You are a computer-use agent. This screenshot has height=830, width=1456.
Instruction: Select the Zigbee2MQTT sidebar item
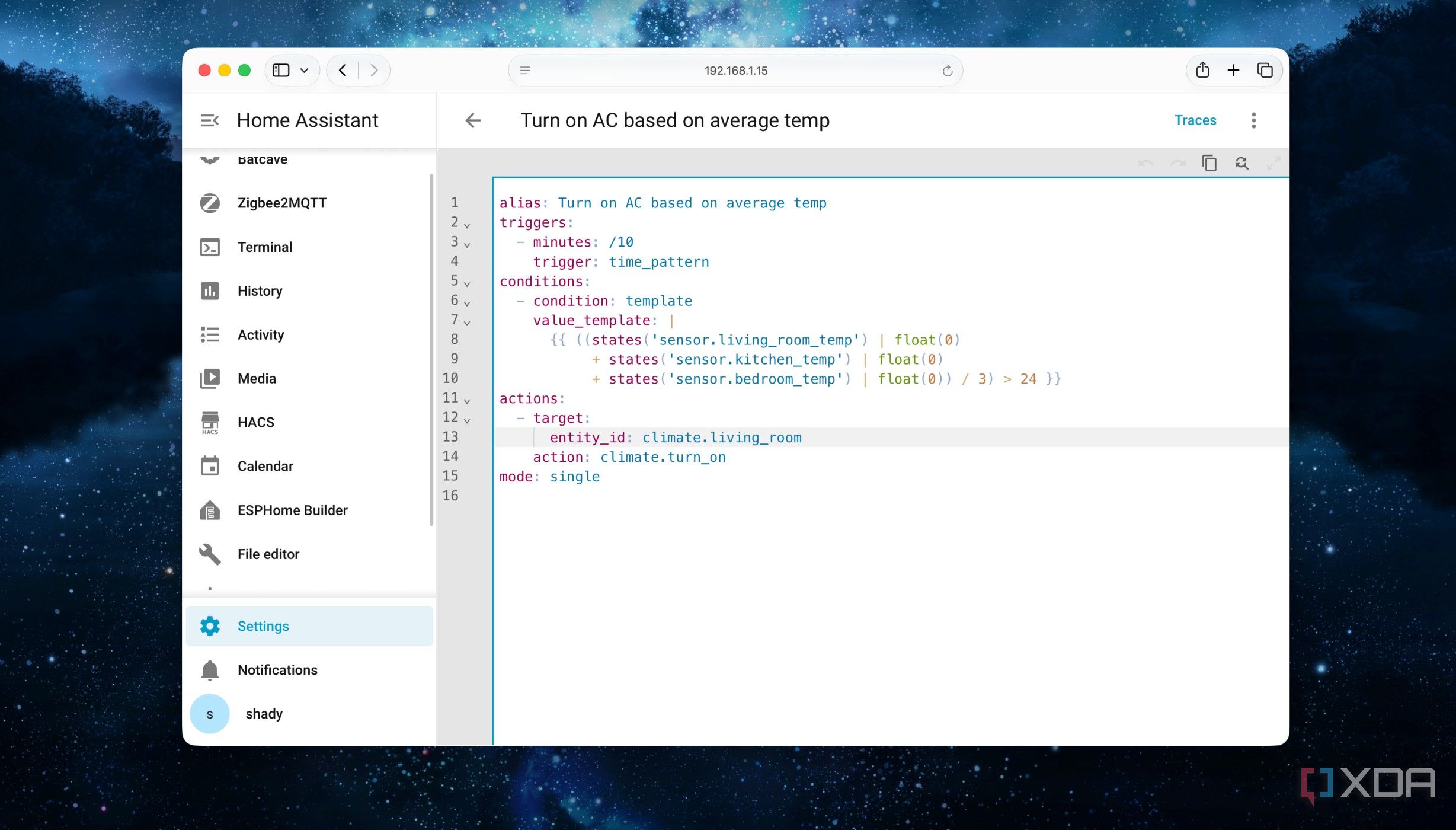[x=309, y=203]
